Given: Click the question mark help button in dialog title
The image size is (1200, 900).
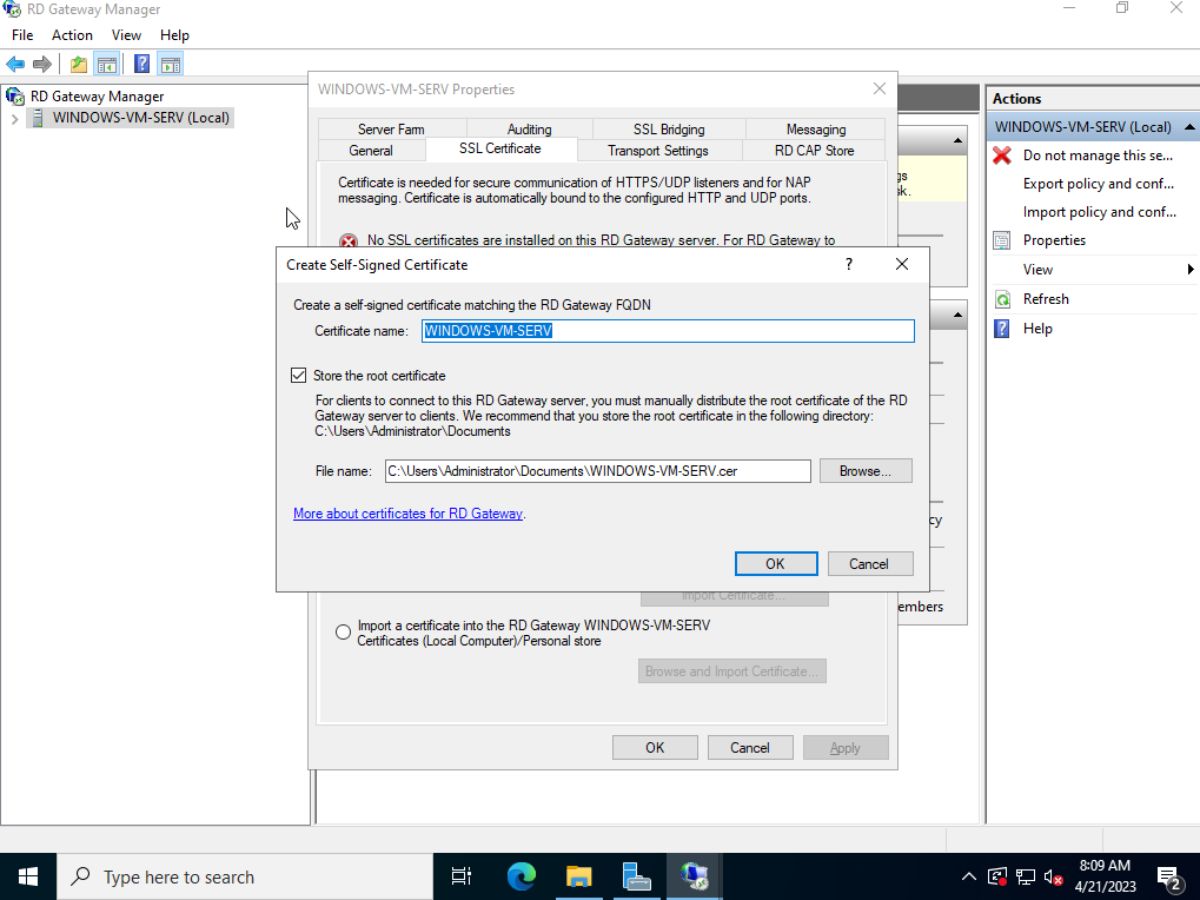Looking at the screenshot, I should tap(849, 264).
